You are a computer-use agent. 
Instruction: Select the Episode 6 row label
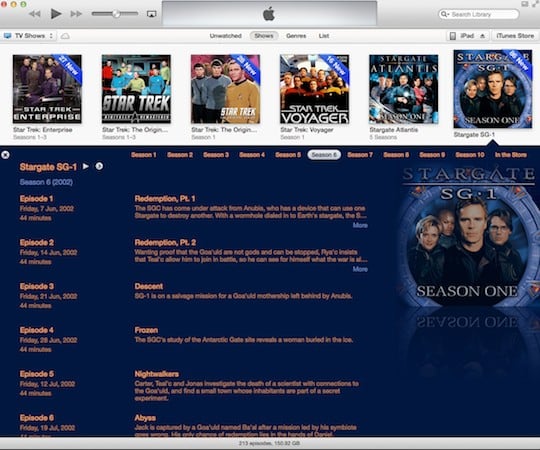[x=37, y=418]
